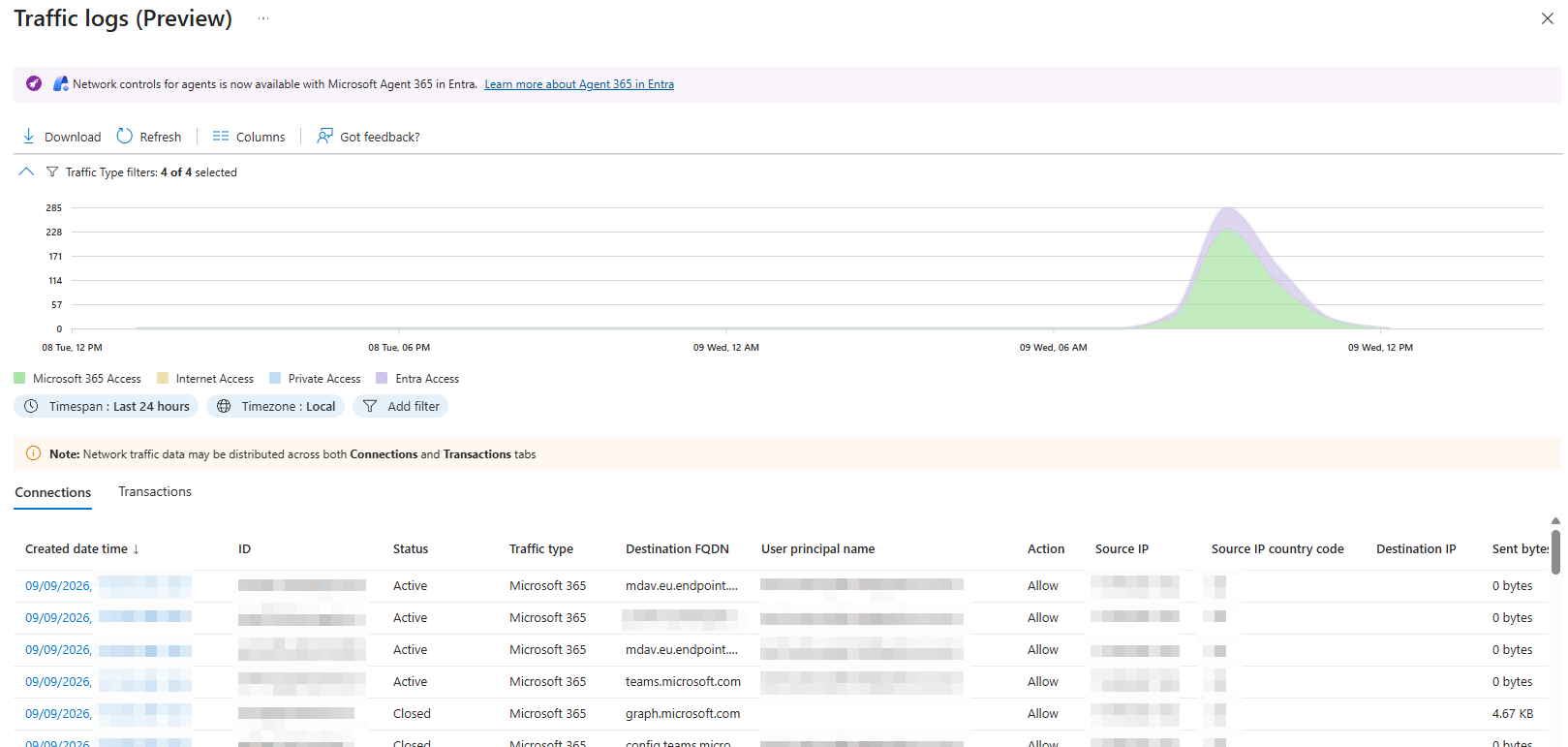The width and height of the screenshot is (1568, 747).
Task: Click Add filter button text
Action: click(414, 406)
